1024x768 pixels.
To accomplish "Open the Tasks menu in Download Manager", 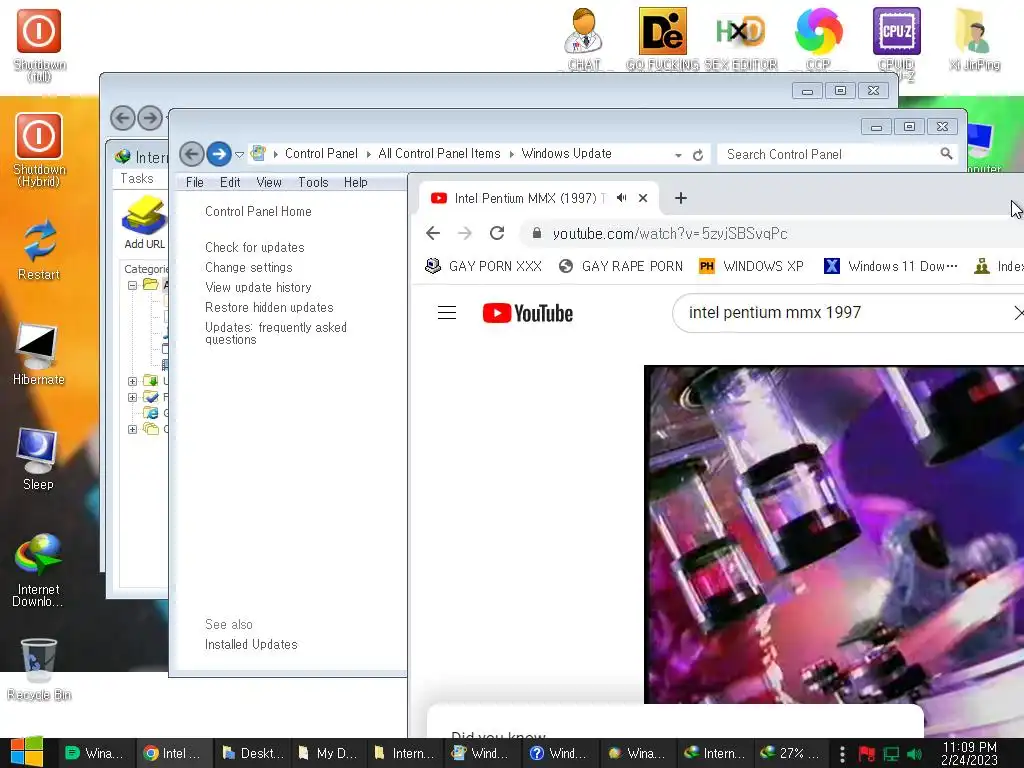I will 136,178.
